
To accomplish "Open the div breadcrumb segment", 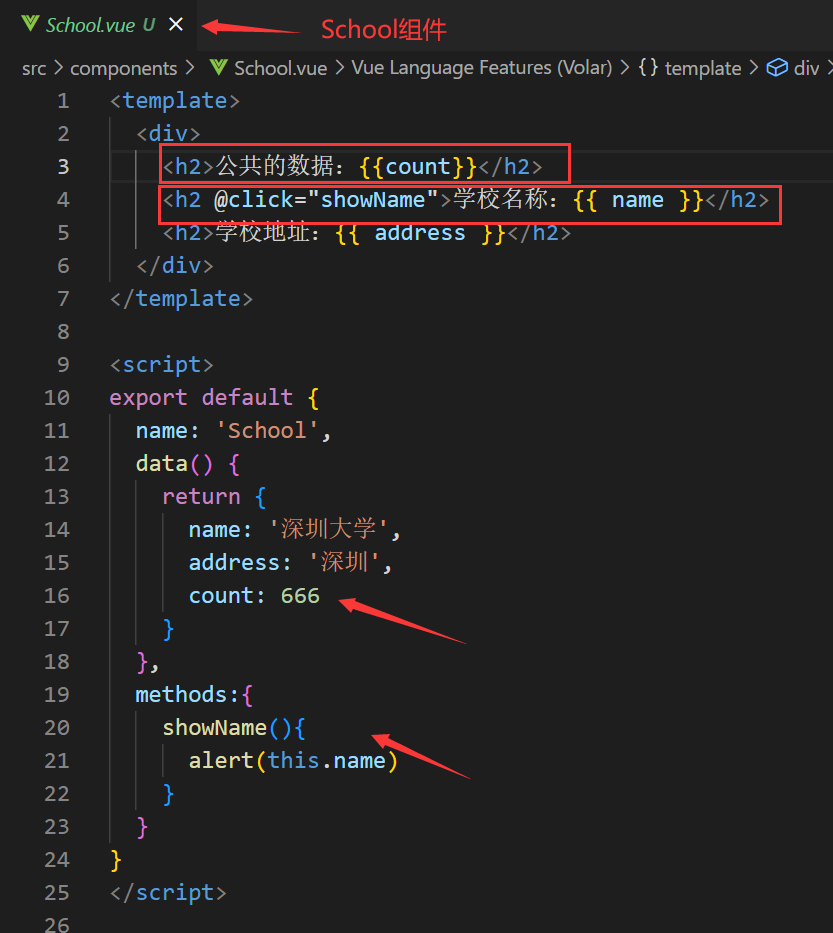I will [806, 68].
